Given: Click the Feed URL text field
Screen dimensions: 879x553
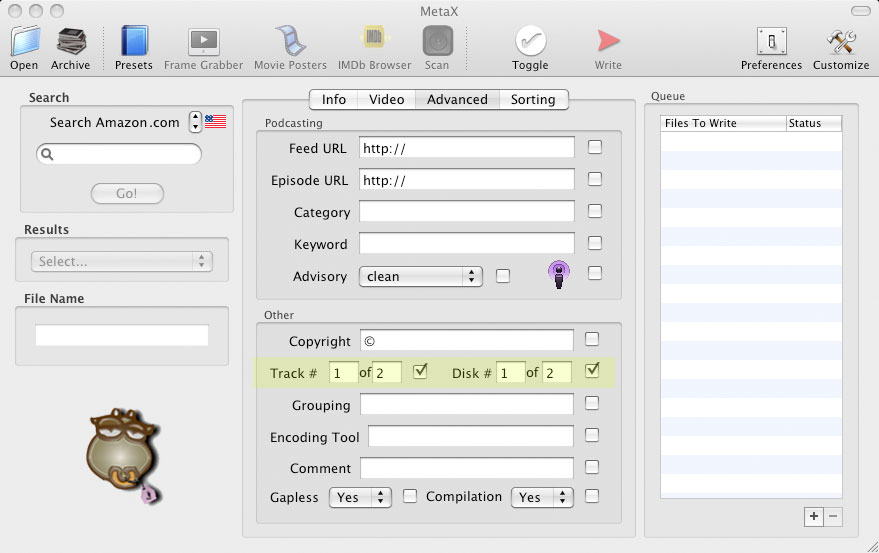Looking at the screenshot, I should coord(466,148).
